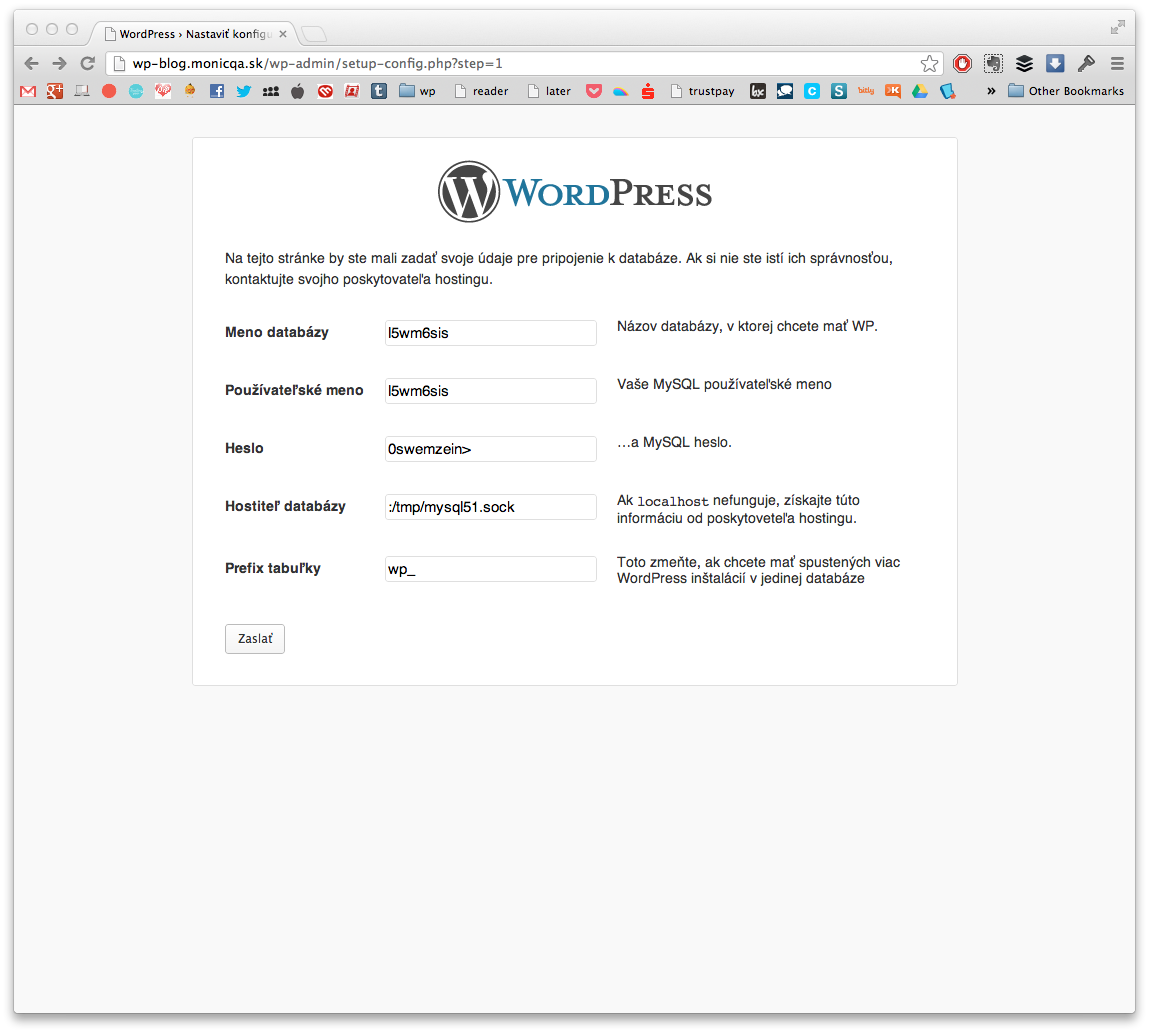1149x1033 pixels.
Task: Open Chrome tools via the wrench icon
Action: (x=1086, y=63)
